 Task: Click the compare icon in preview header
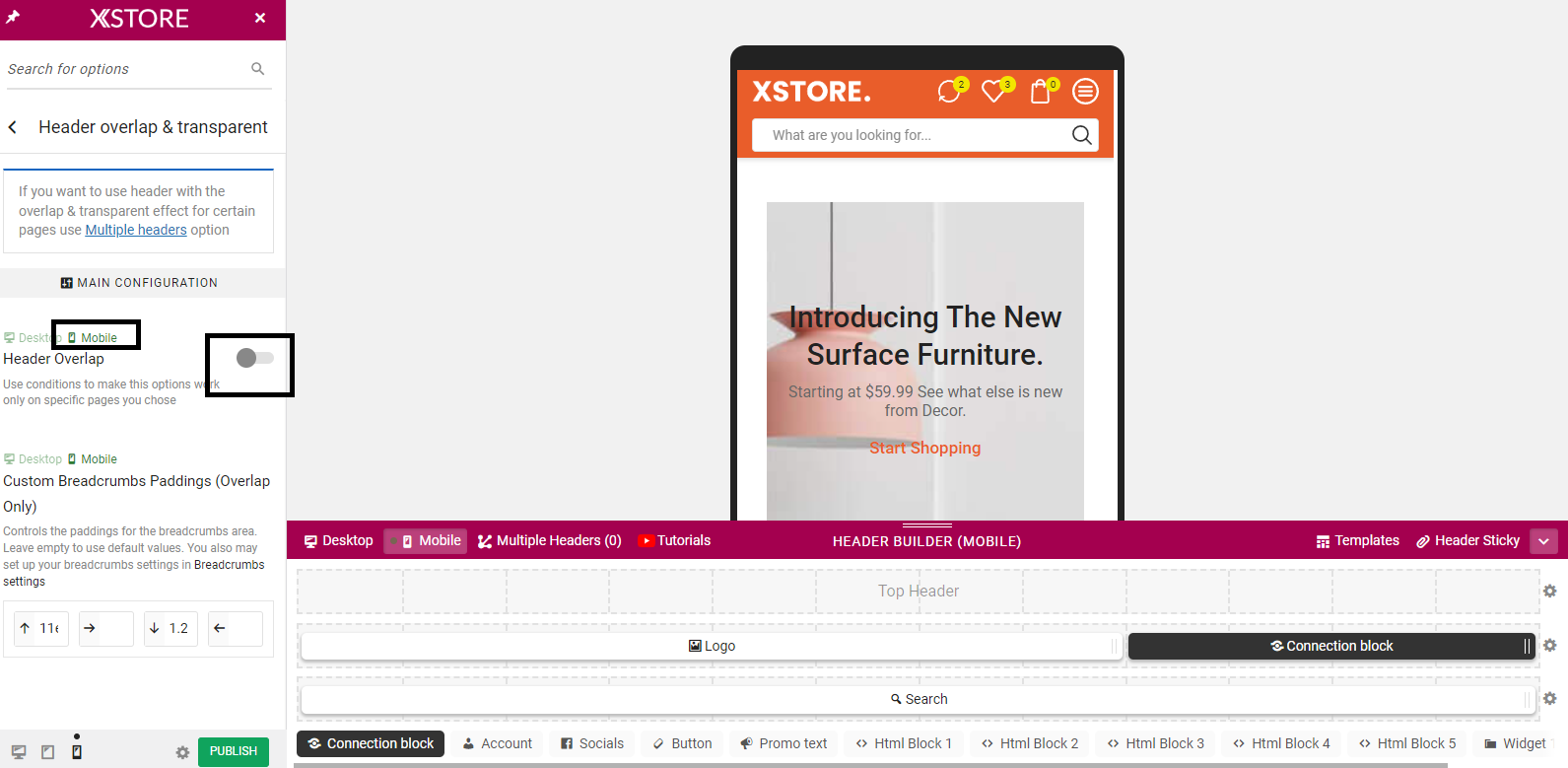950,91
